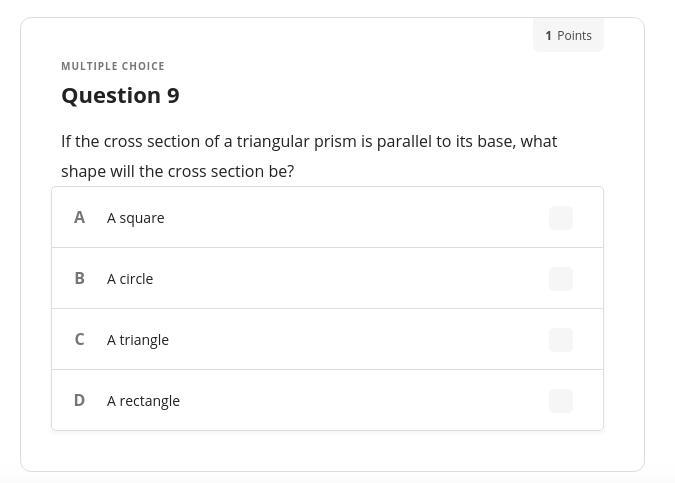Click the number 1 in the points badge

[x=548, y=35]
